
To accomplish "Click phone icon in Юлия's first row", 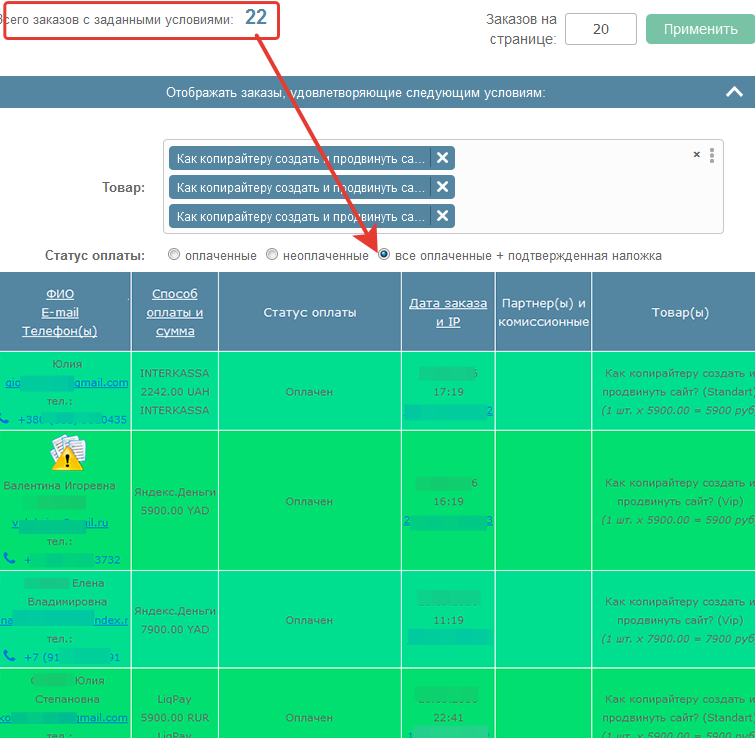I will (x=8, y=420).
